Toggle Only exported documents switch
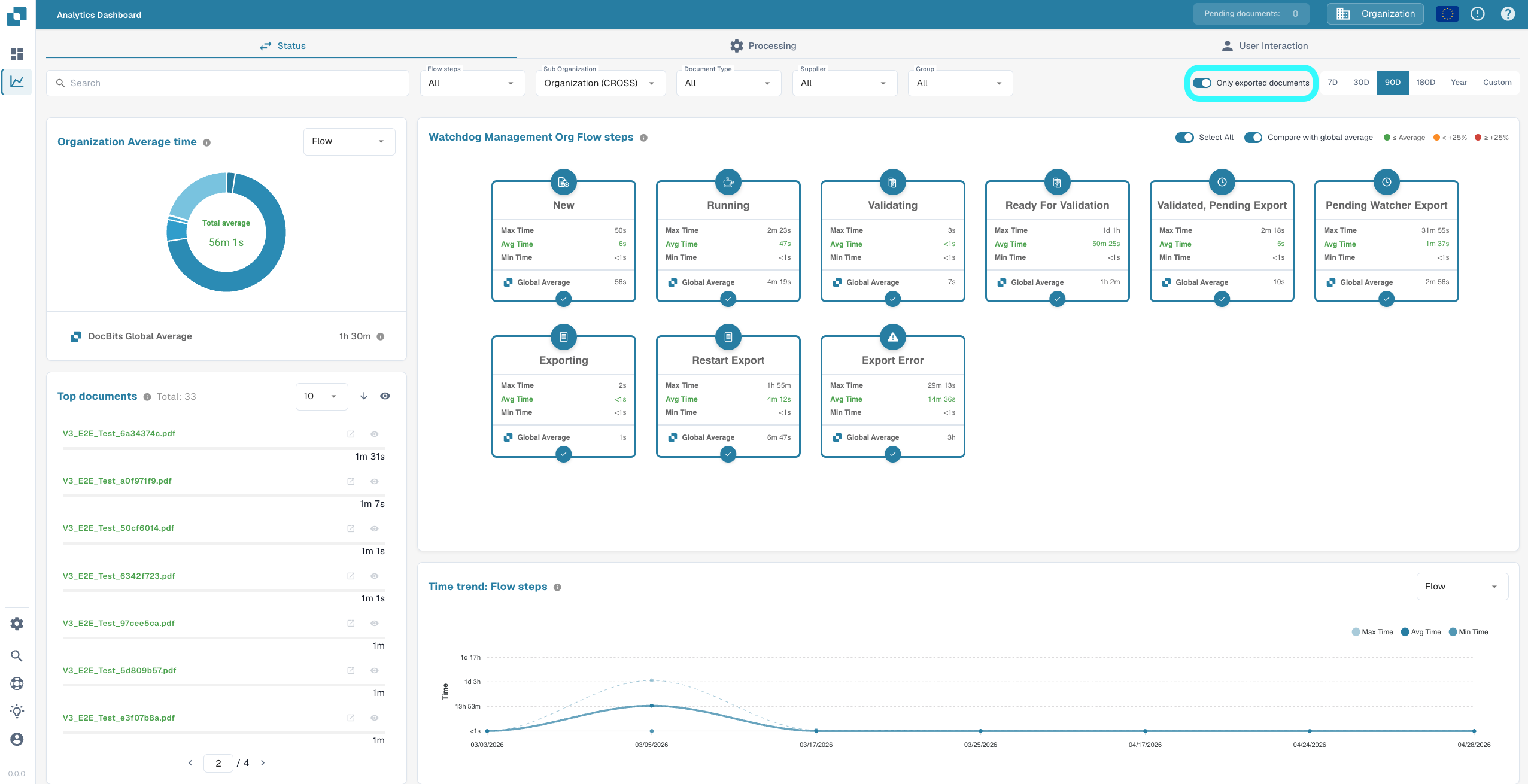The height and width of the screenshot is (784, 1528). tap(1202, 83)
